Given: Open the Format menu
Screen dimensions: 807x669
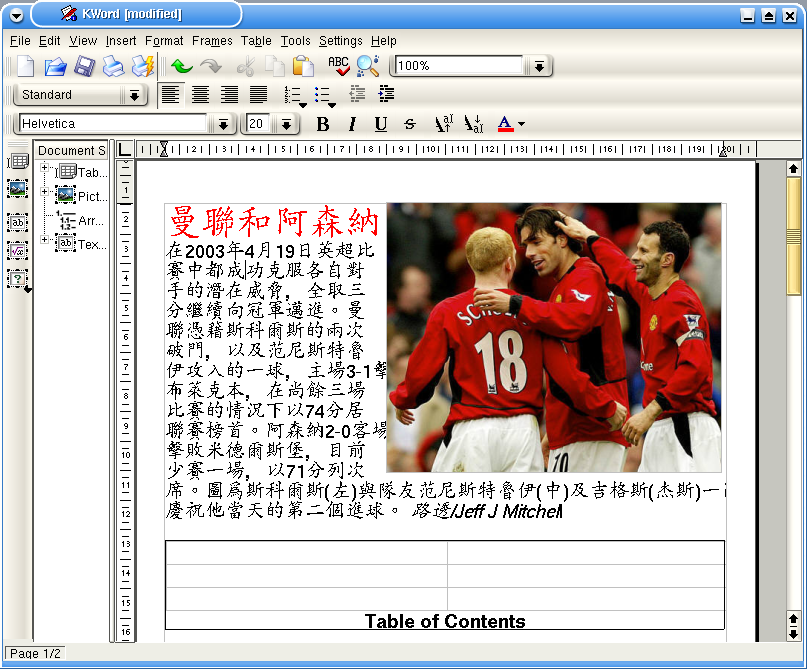Looking at the screenshot, I should point(164,41).
